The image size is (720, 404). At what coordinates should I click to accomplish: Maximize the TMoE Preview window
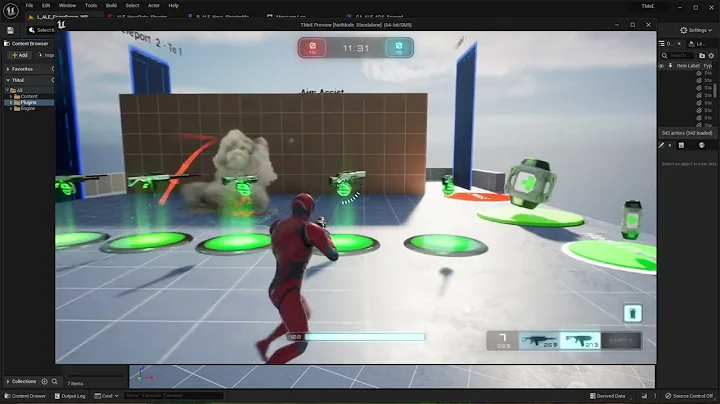(632, 25)
